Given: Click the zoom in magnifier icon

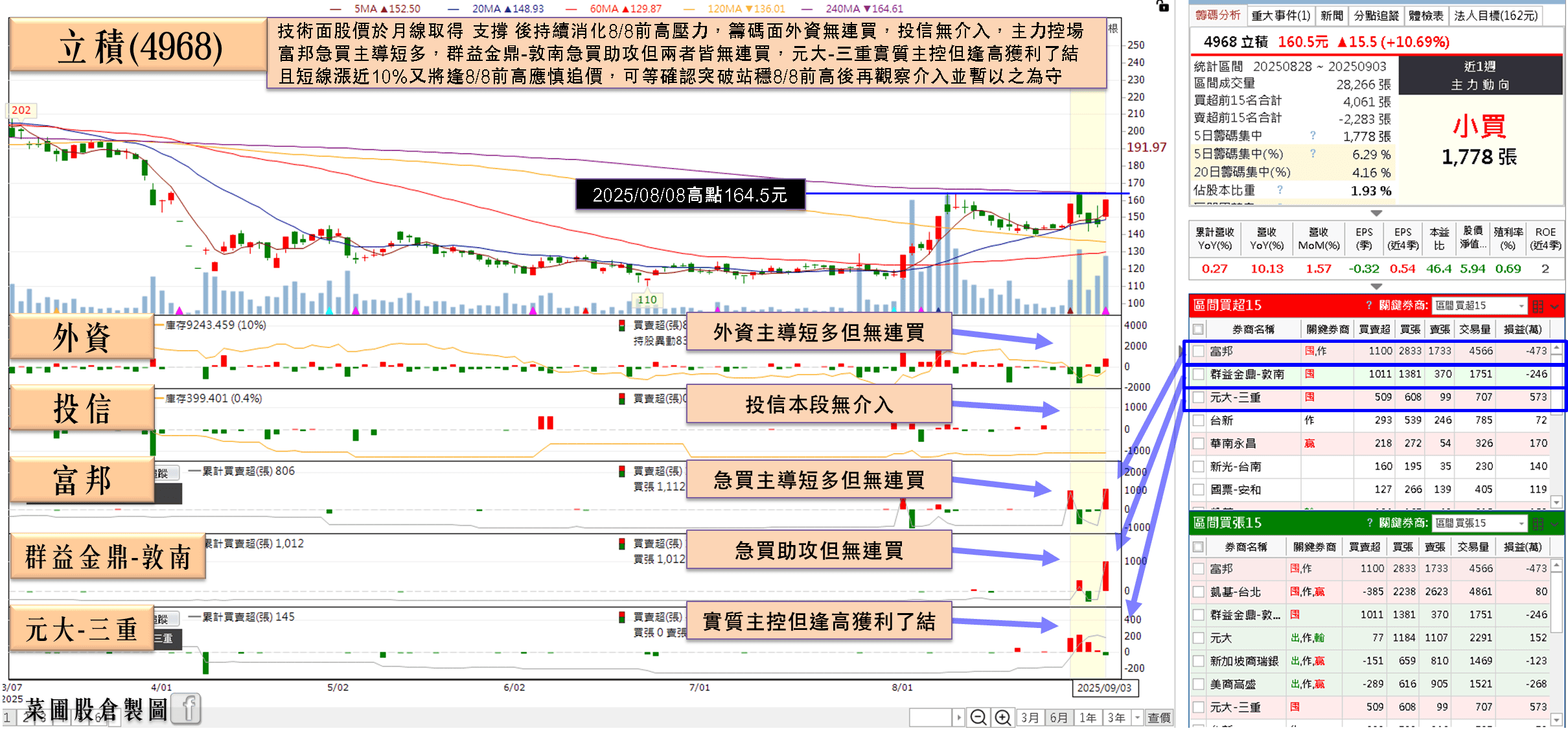Looking at the screenshot, I should pyautogui.click(x=1002, y=717).
